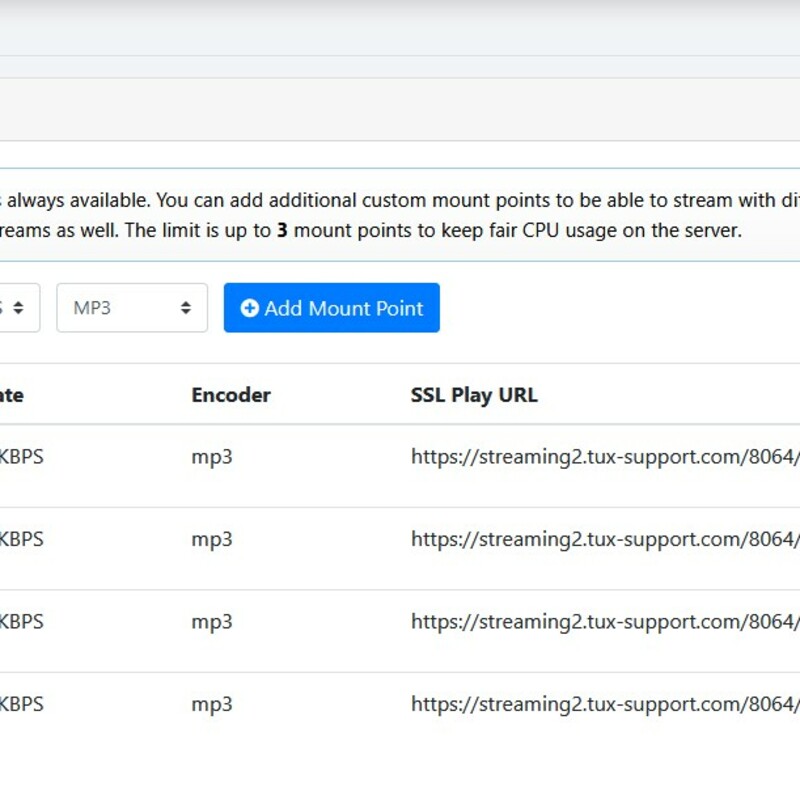The width and height of the screenshot is (800, 800).
Task: Click the SSL Play URL column header
Action: (x=474, y=395)
